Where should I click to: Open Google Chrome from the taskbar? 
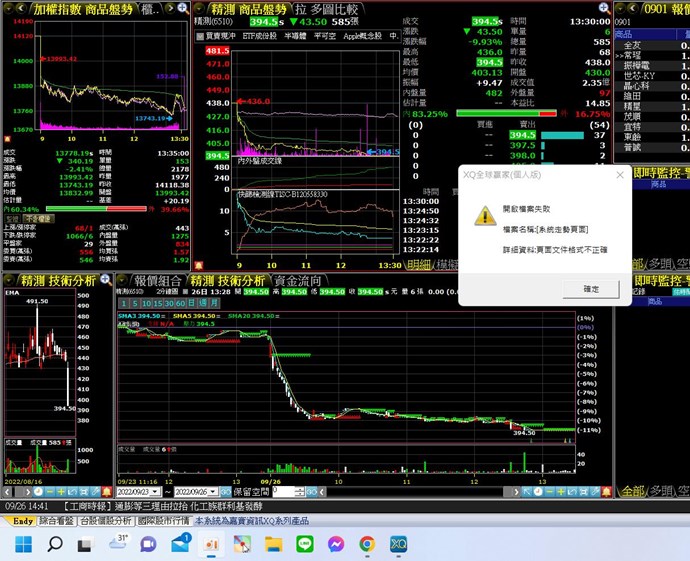(x=367, y=544)
